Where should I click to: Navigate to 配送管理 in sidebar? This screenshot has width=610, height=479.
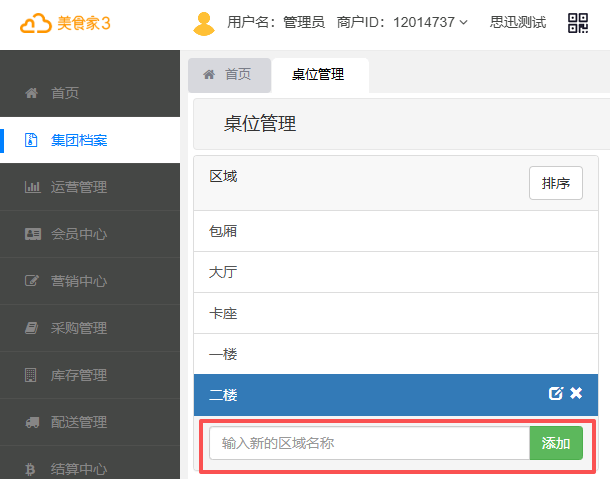79,422
